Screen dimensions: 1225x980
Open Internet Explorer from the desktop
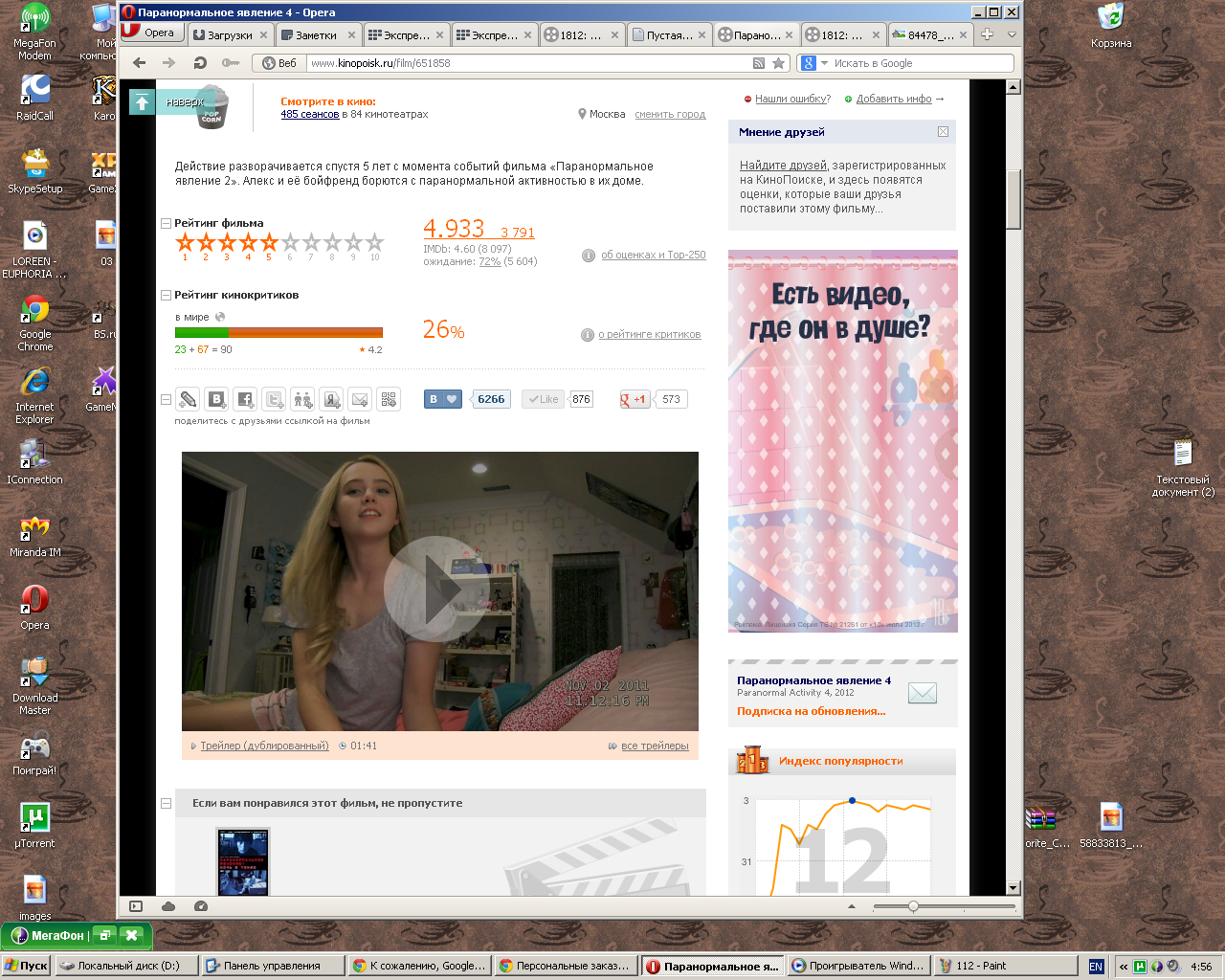(x=35, y=396)
